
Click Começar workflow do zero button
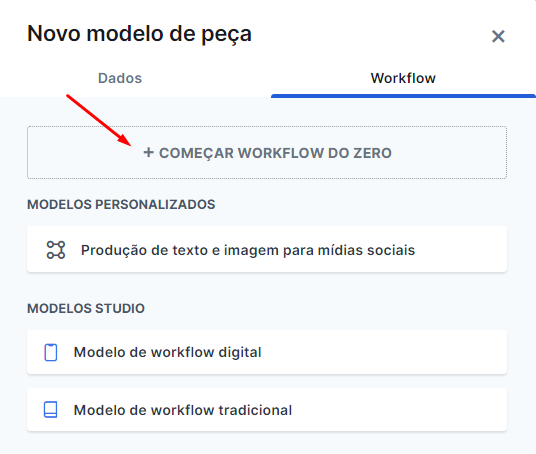click(267, 152)
